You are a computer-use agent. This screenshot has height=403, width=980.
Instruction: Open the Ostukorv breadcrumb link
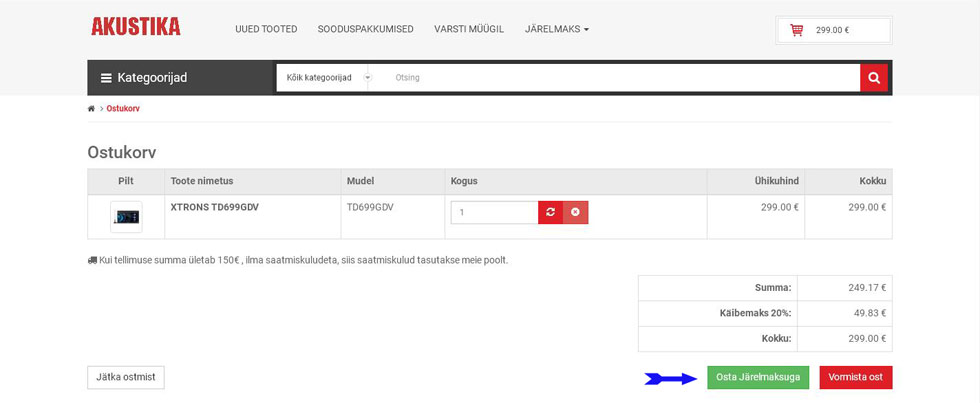[123, 109]
